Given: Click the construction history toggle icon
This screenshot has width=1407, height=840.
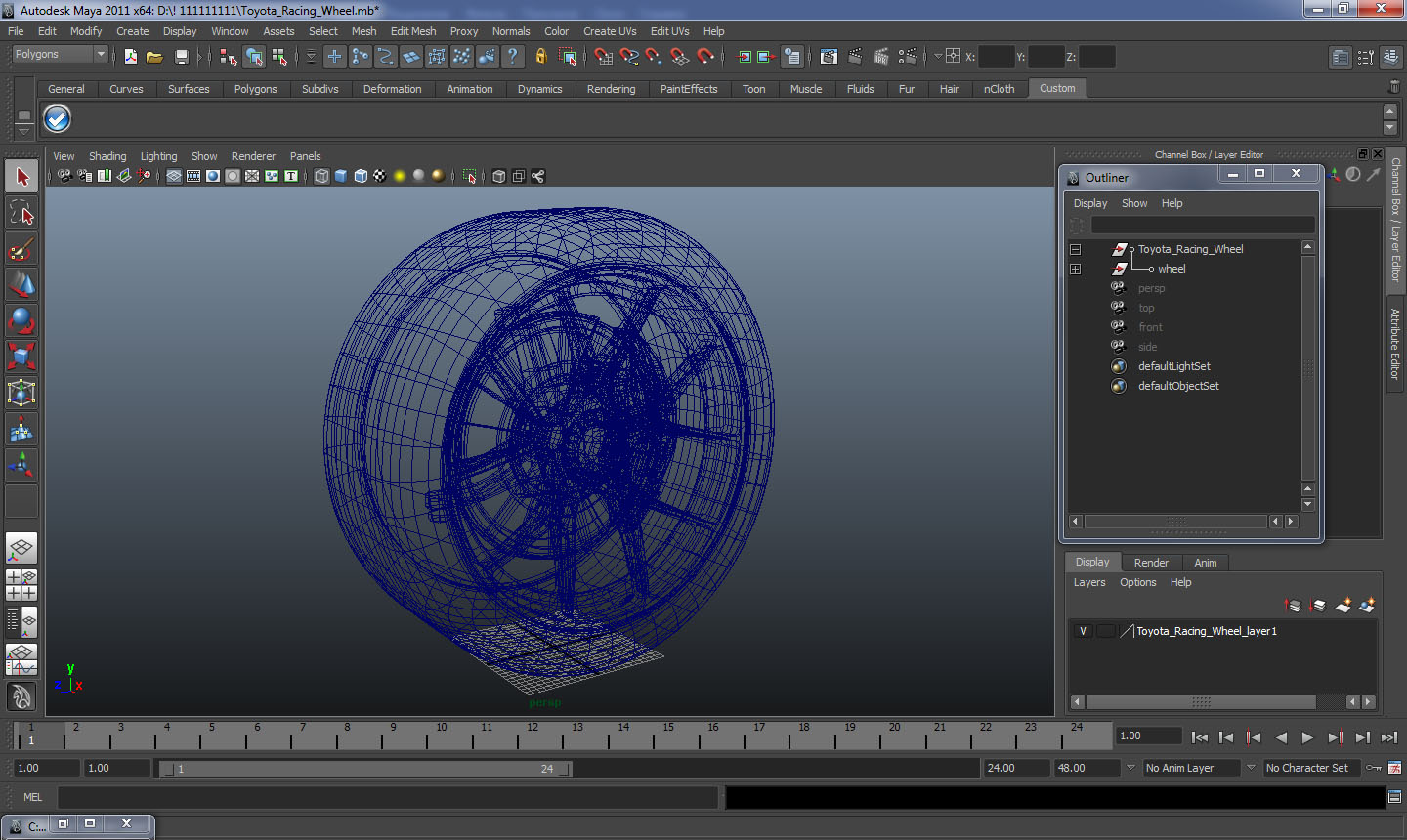Looking at the screenshot, I should point(792,57).
